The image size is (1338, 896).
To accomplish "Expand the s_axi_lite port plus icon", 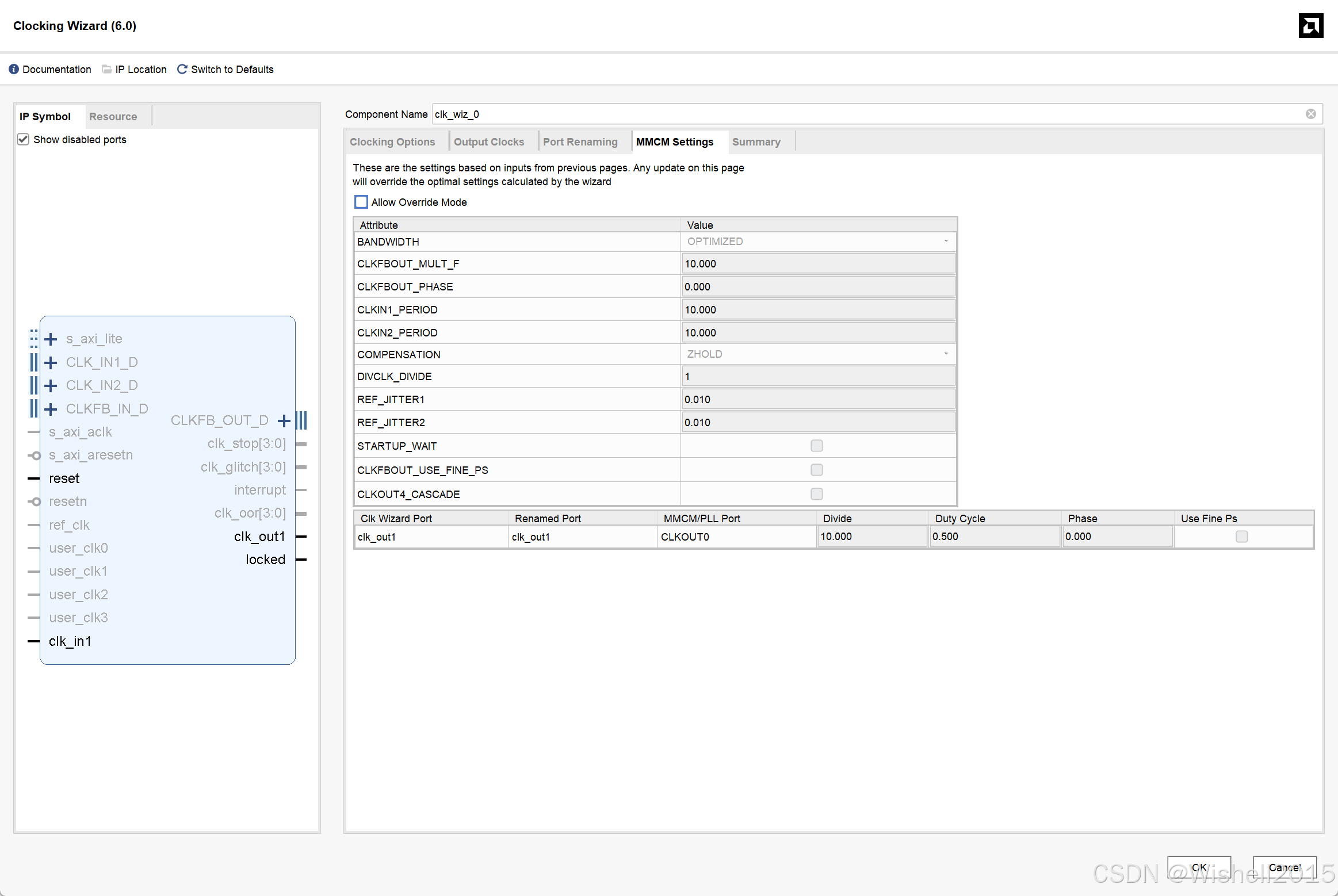I will click(51, 339).
